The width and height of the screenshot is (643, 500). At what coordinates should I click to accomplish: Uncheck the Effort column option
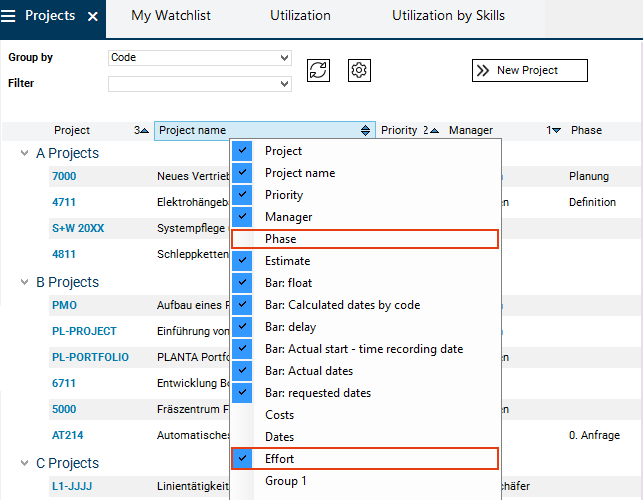tap(241, 459)
